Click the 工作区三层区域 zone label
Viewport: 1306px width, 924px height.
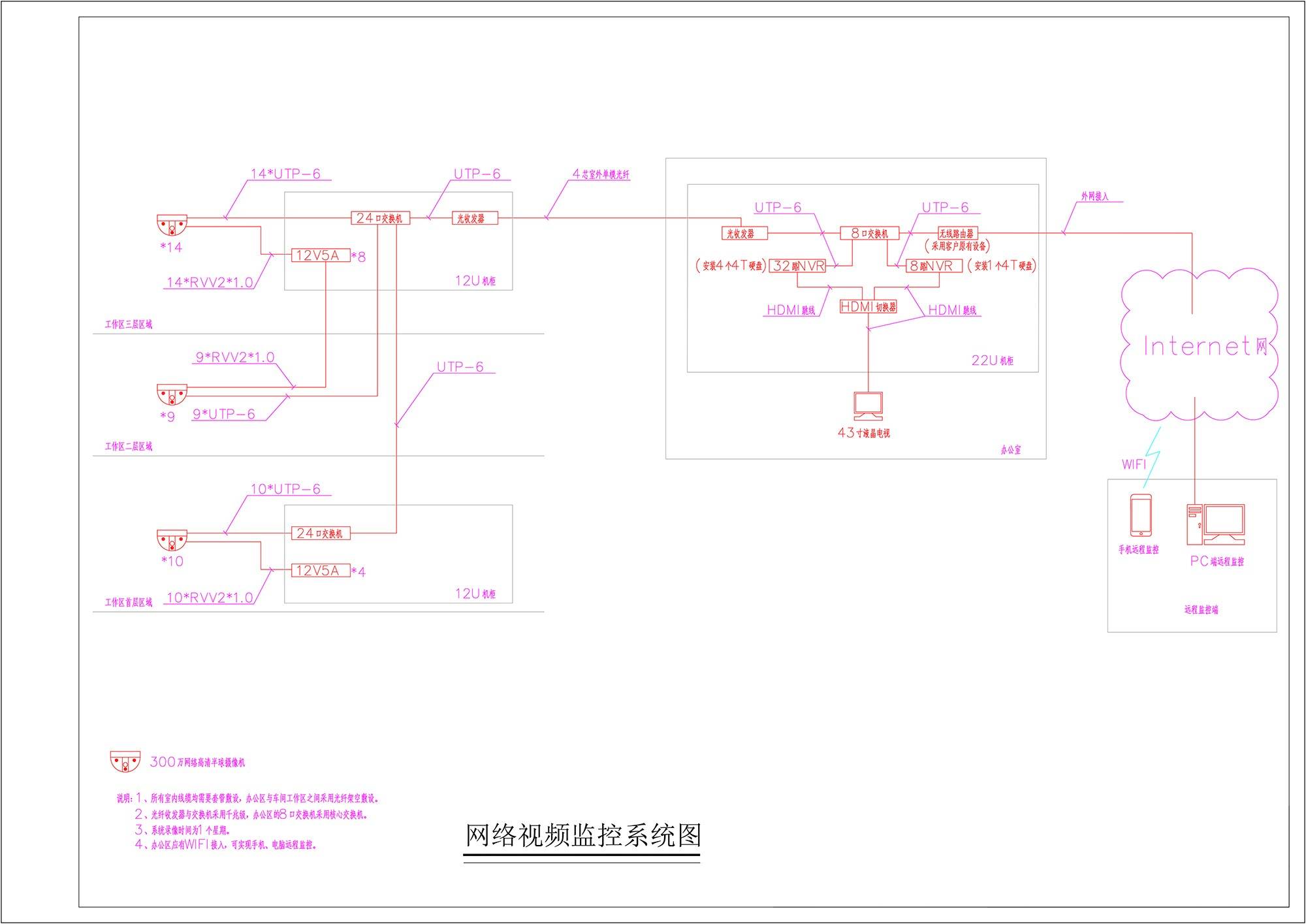point(129,325)
